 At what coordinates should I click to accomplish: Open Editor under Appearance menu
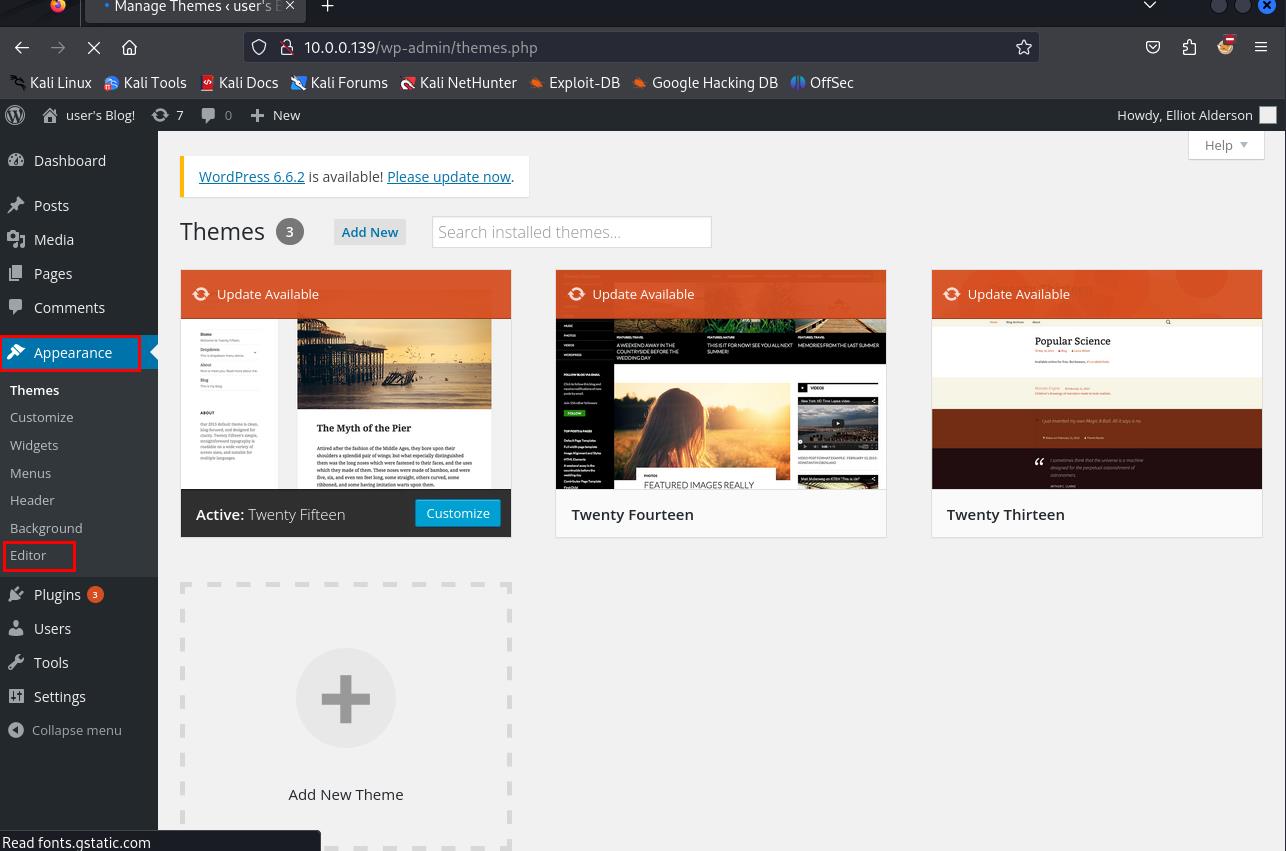pos(28,555)
